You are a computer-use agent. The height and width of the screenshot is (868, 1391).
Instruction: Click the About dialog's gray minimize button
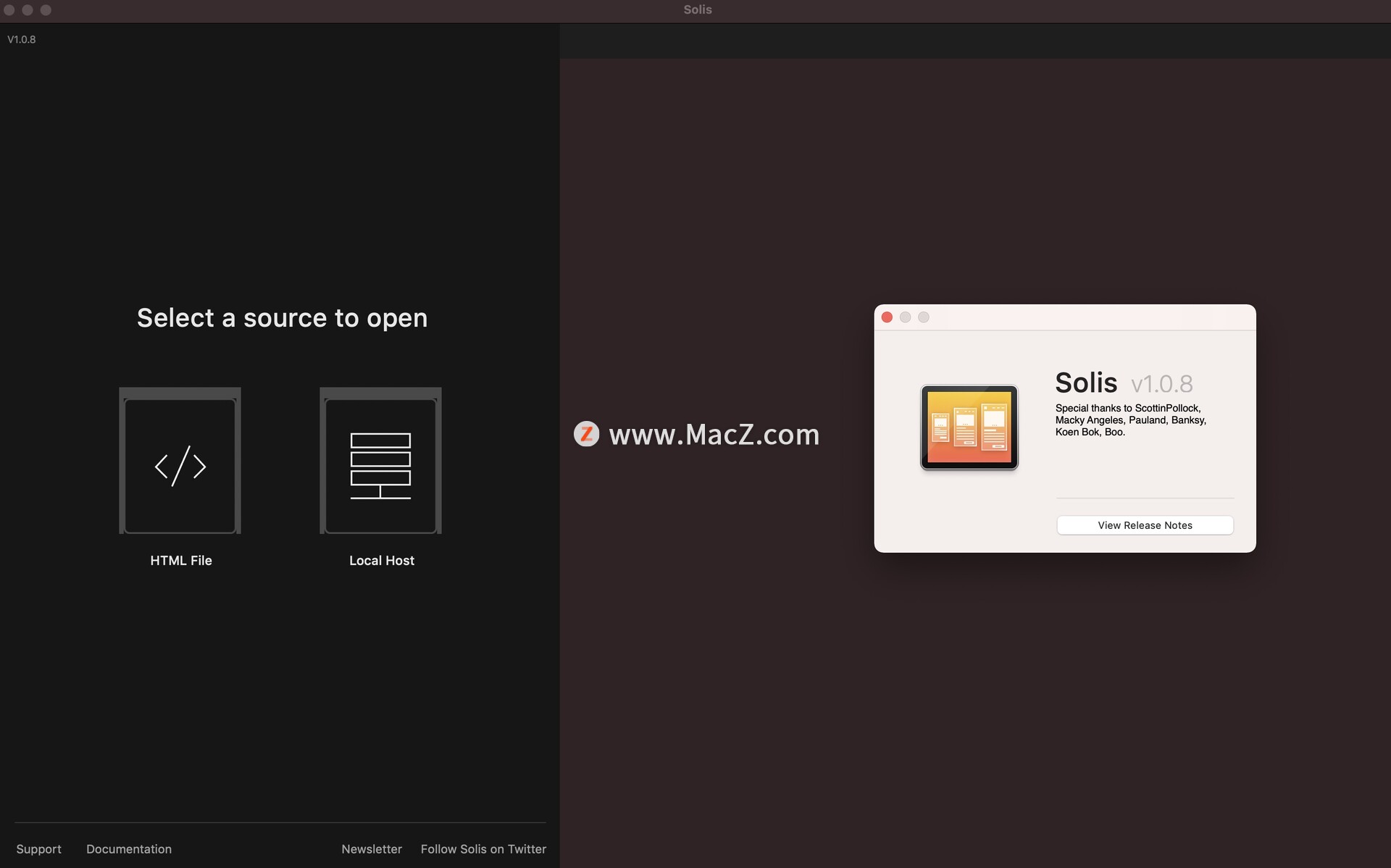pyautogui.click(x=905, y=317)
